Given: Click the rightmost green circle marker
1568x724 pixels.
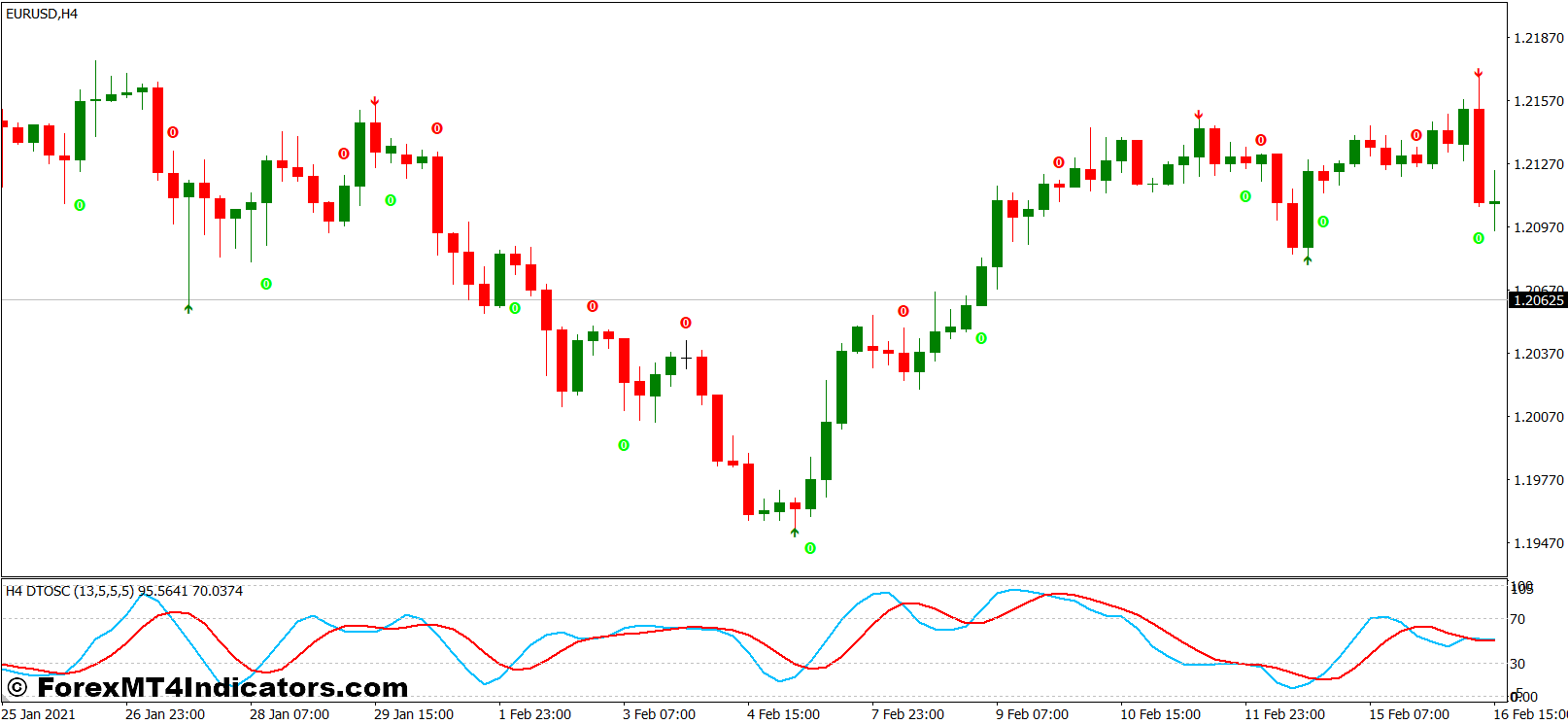Looking at the screenshot, I should (x=1479, y=238).
